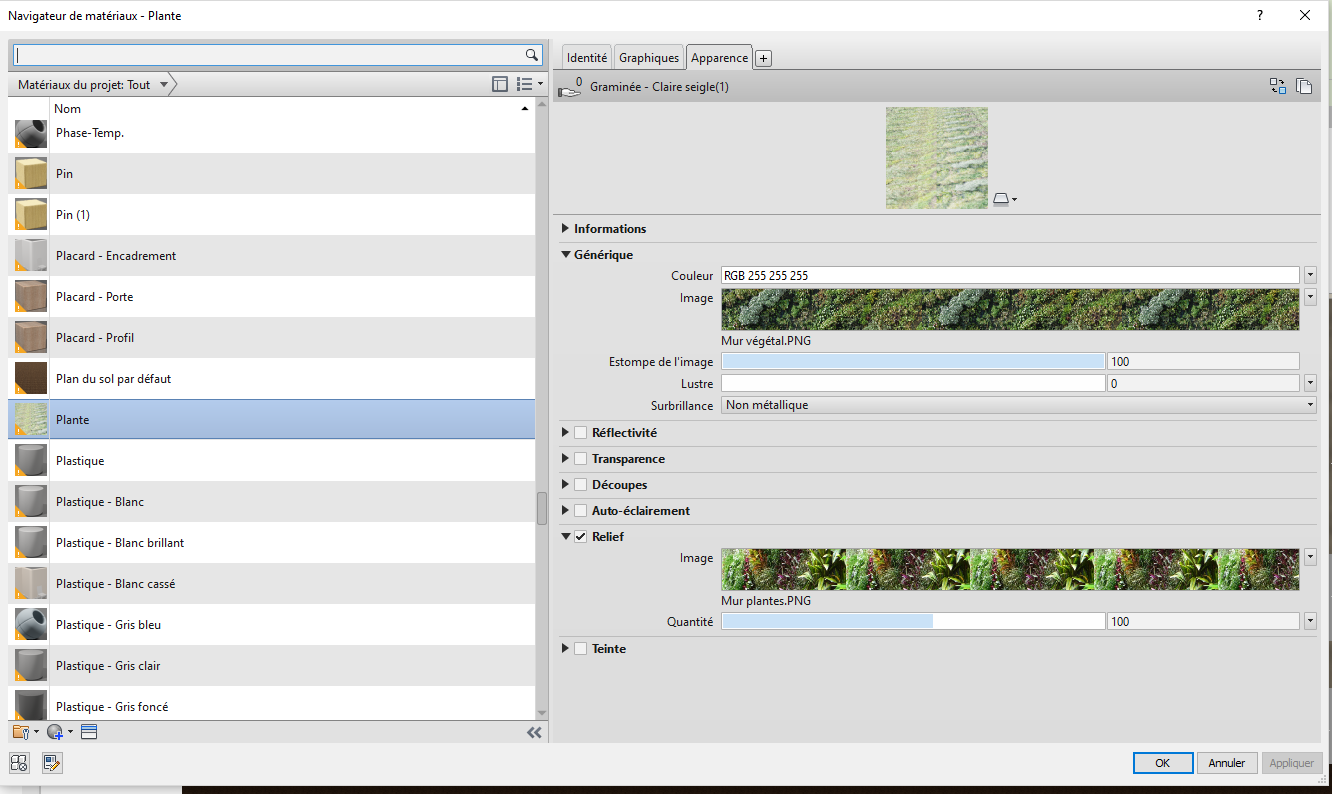Uncheck the Relief checkbox
Screen dimensions: 1332x794
[x=580, y=536]
